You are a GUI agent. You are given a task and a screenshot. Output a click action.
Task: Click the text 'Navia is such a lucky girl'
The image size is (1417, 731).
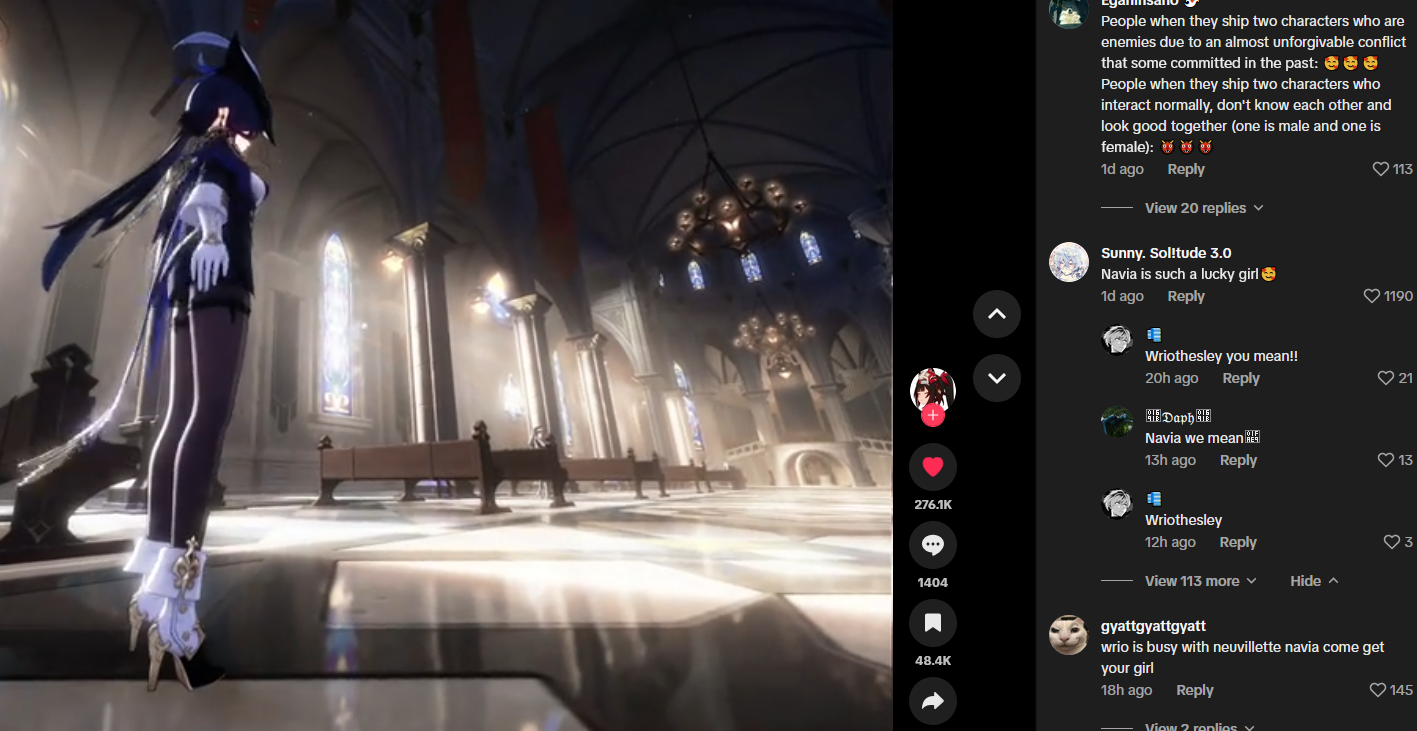click(x=1179, y=274)
